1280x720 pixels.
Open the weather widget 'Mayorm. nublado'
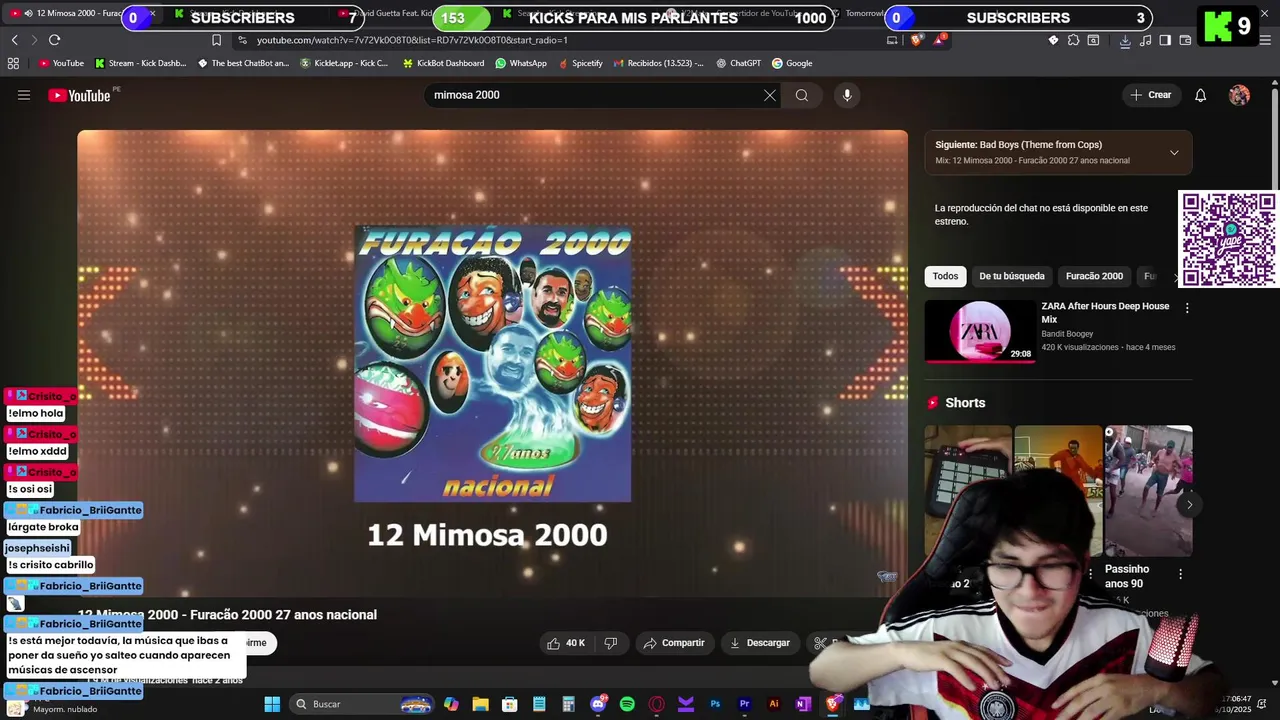click(x=55, y=708)
